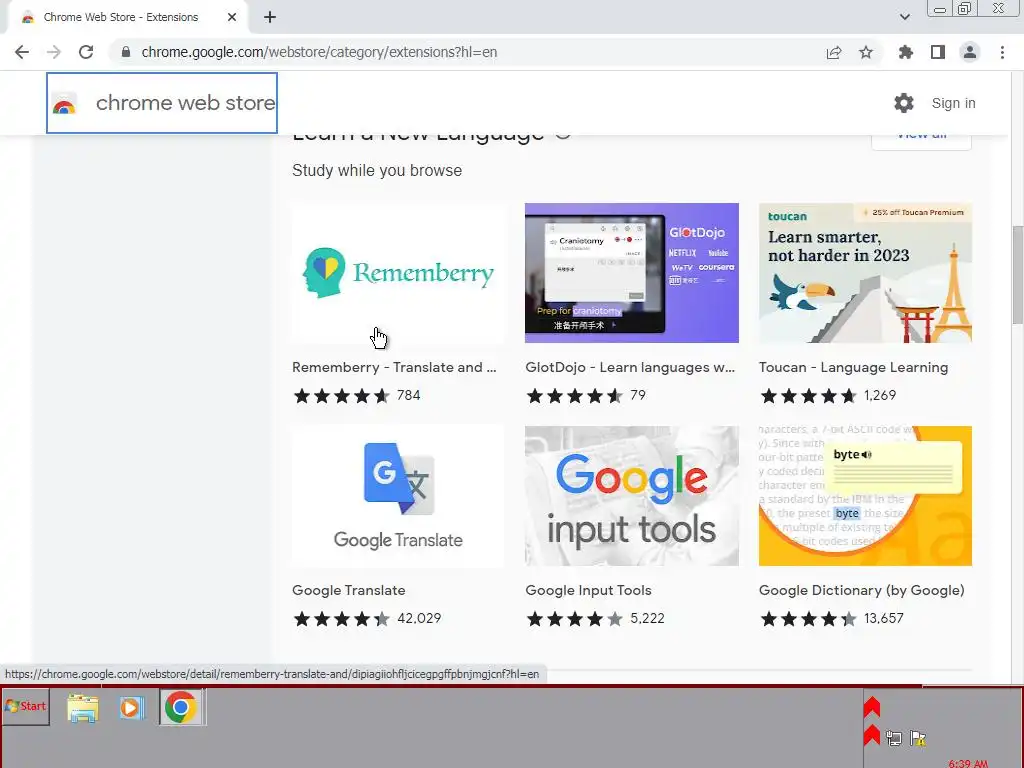Click the Google Input Tools title text
This screenshot has width=1024, height=768.
point(588,590)
